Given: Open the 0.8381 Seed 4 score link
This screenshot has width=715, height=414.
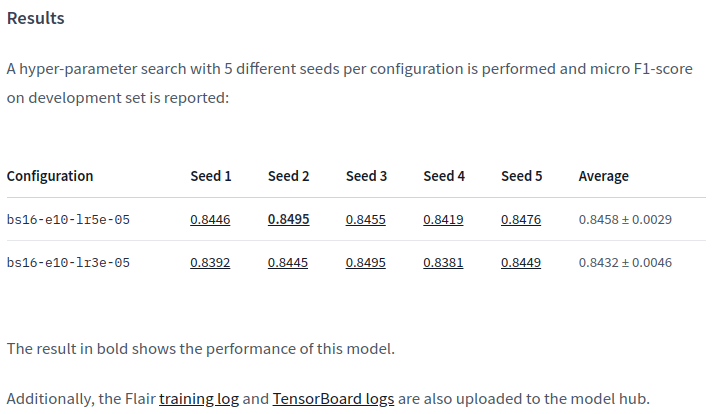Looking at the screenshot, I should (443, 263).
